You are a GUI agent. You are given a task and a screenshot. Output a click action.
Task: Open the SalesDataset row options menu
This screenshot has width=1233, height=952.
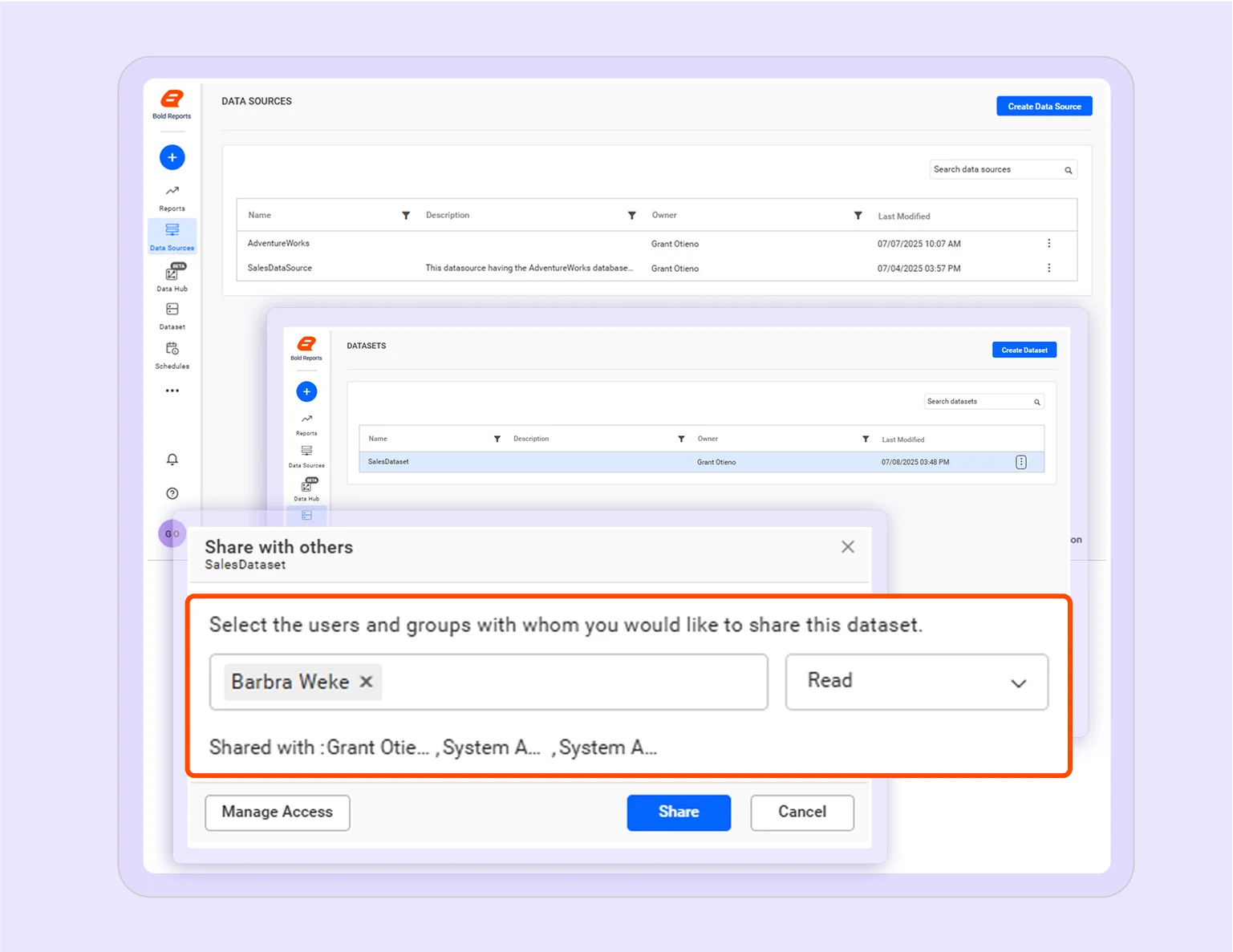click(x=1020, y=461)
